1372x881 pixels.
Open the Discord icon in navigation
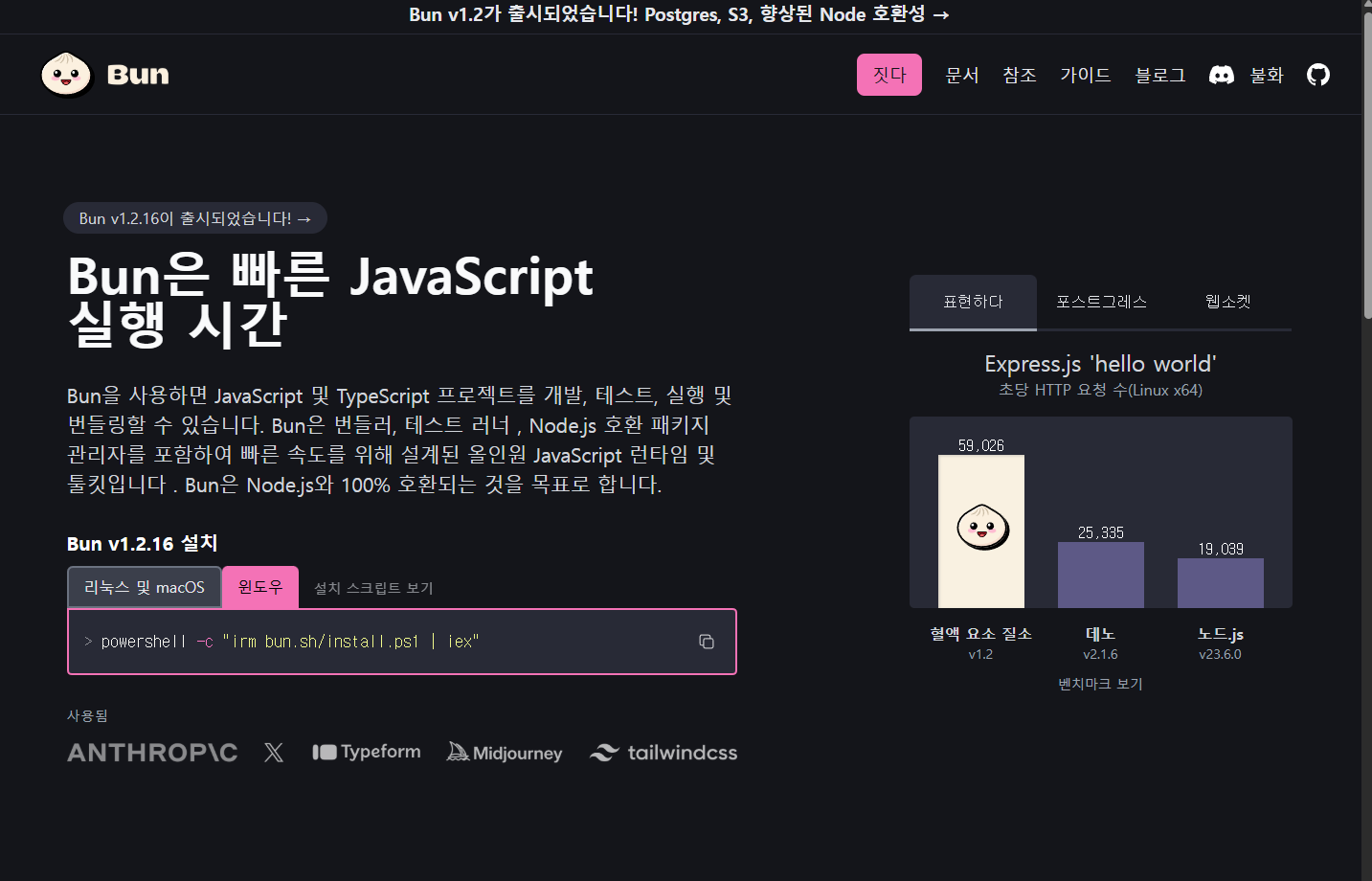coord(1222,75)
